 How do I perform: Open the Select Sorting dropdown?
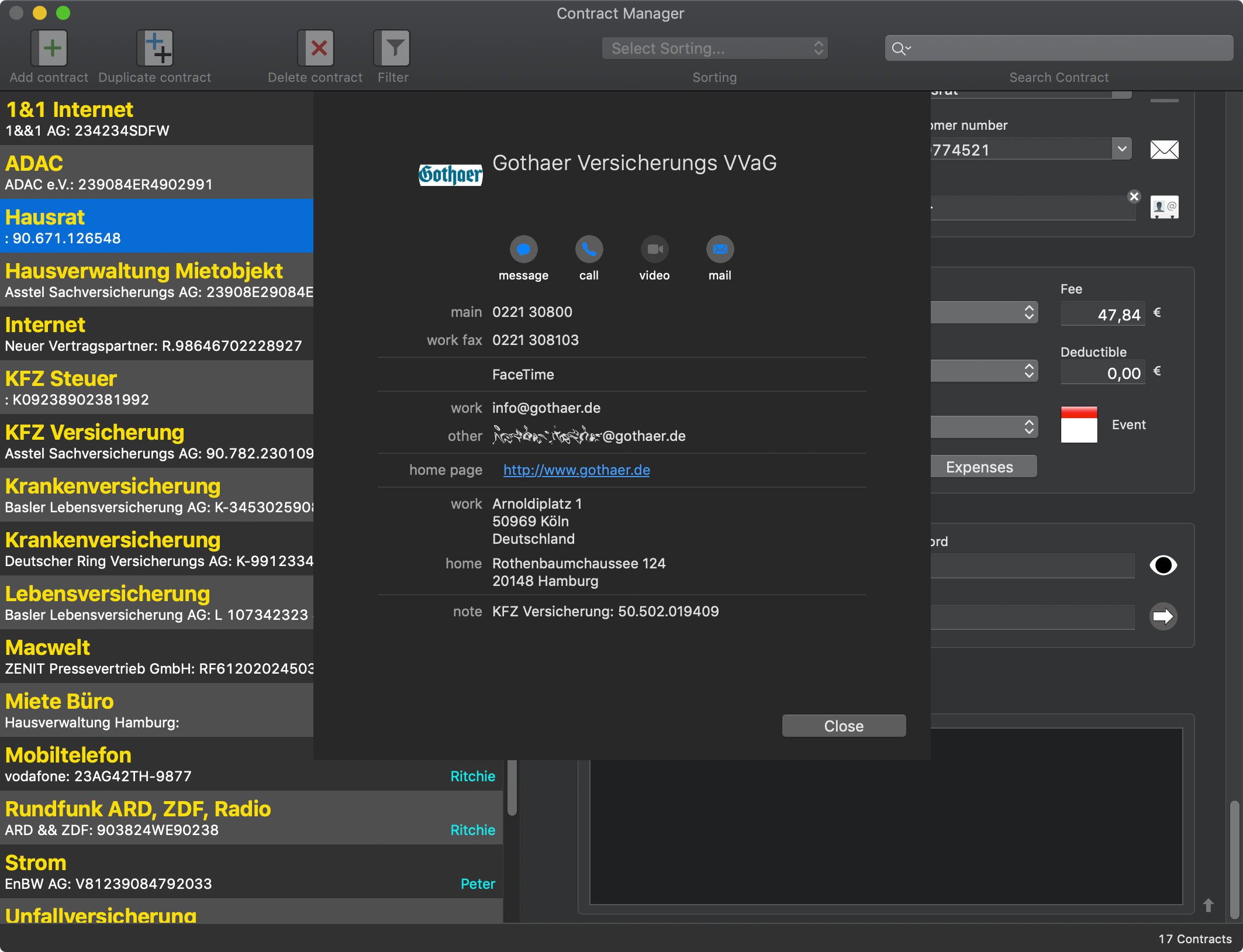tap(714, 49)
